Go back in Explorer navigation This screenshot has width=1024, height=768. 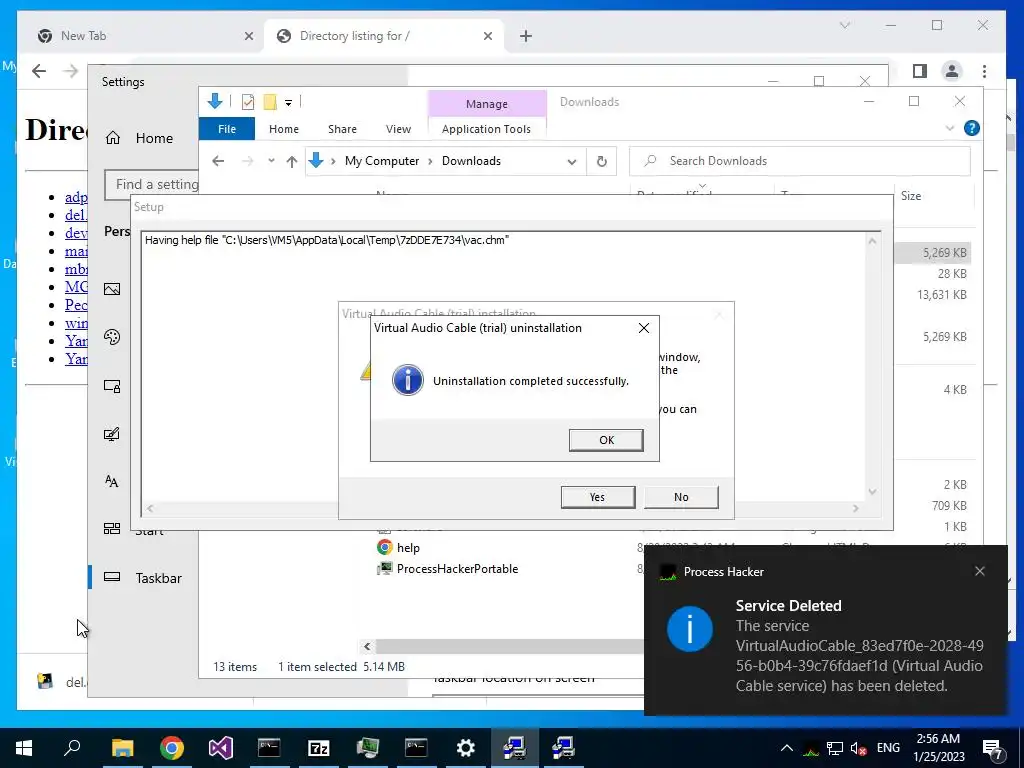pyautogui.click(x=218, y=161)
